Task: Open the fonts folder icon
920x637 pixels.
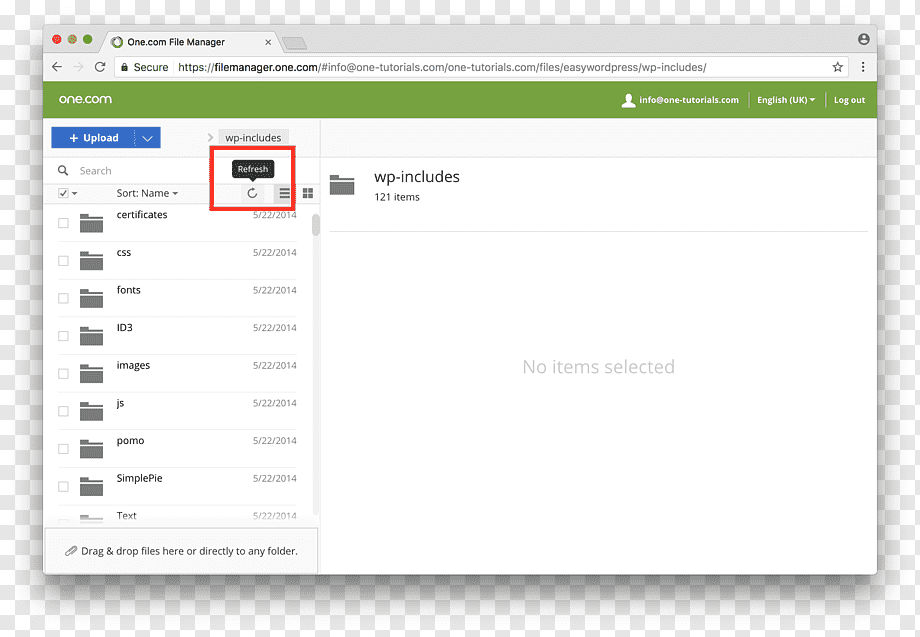Action: point(92,298)
